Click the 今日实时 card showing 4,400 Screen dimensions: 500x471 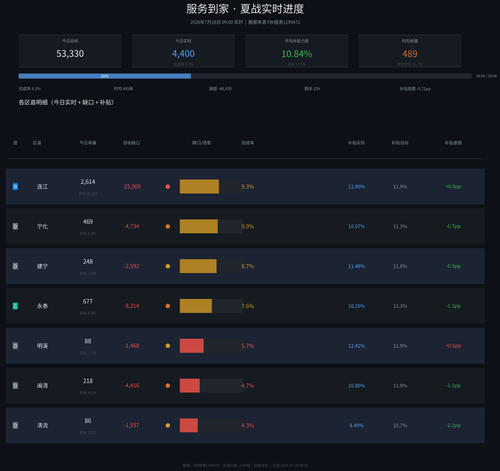pyautogui.click(x=183, y=51)
